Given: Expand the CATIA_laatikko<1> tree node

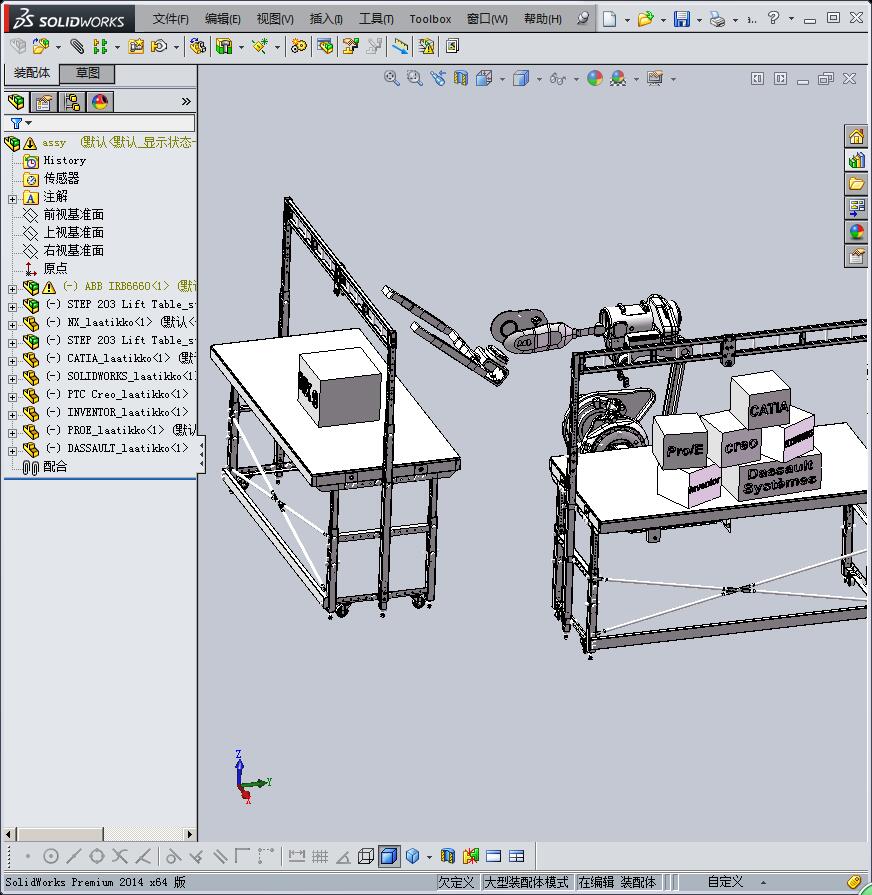Looking at the screenshot, I should point(13,361).
